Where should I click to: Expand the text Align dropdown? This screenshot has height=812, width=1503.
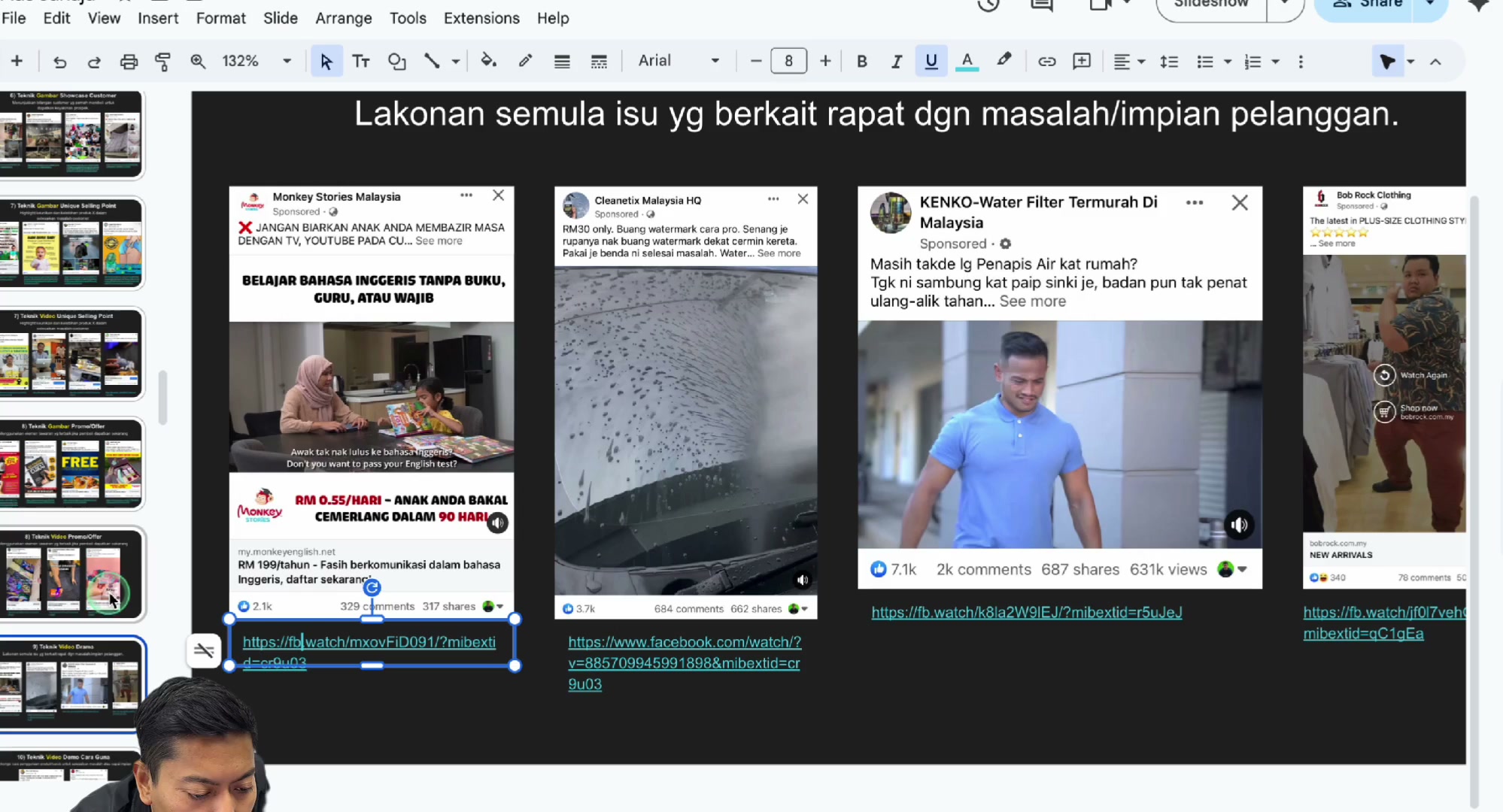point(1142,62)
